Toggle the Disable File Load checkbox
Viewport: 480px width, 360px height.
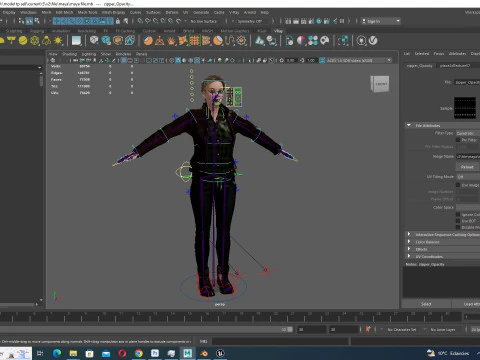point(458,227)
